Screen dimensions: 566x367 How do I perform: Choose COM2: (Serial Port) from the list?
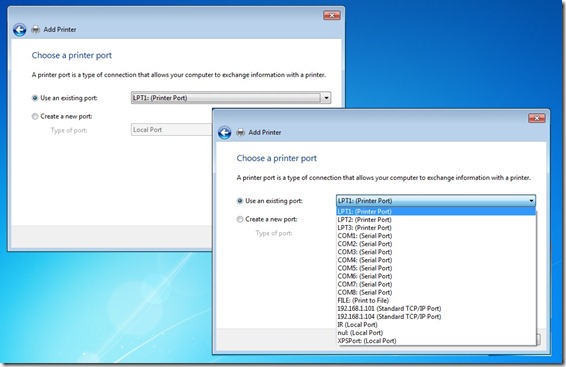(436, 244)
